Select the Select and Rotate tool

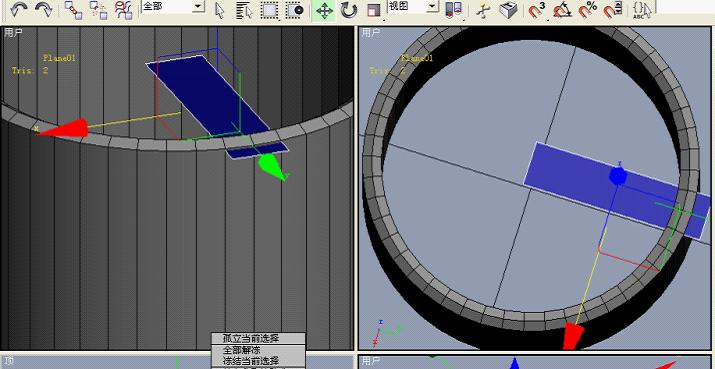click(x=348, y=10)
